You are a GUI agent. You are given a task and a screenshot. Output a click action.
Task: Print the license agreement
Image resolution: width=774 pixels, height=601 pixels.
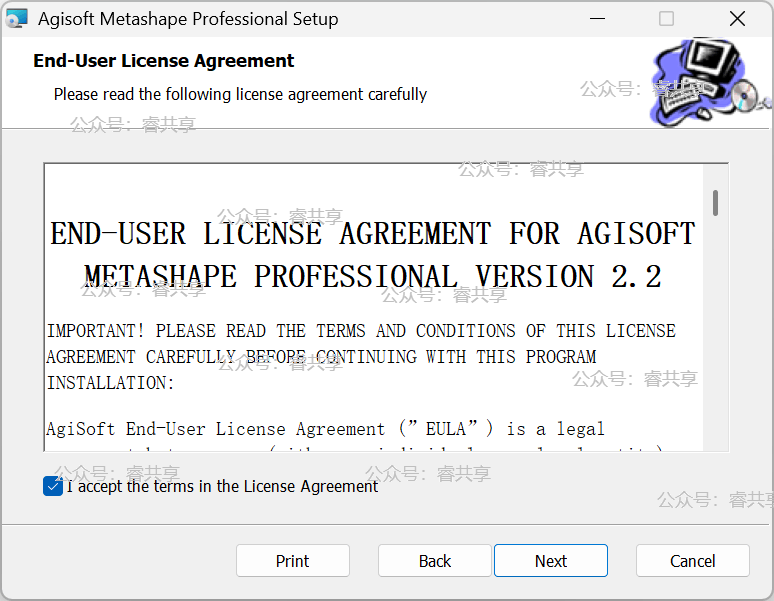[293, 561]
